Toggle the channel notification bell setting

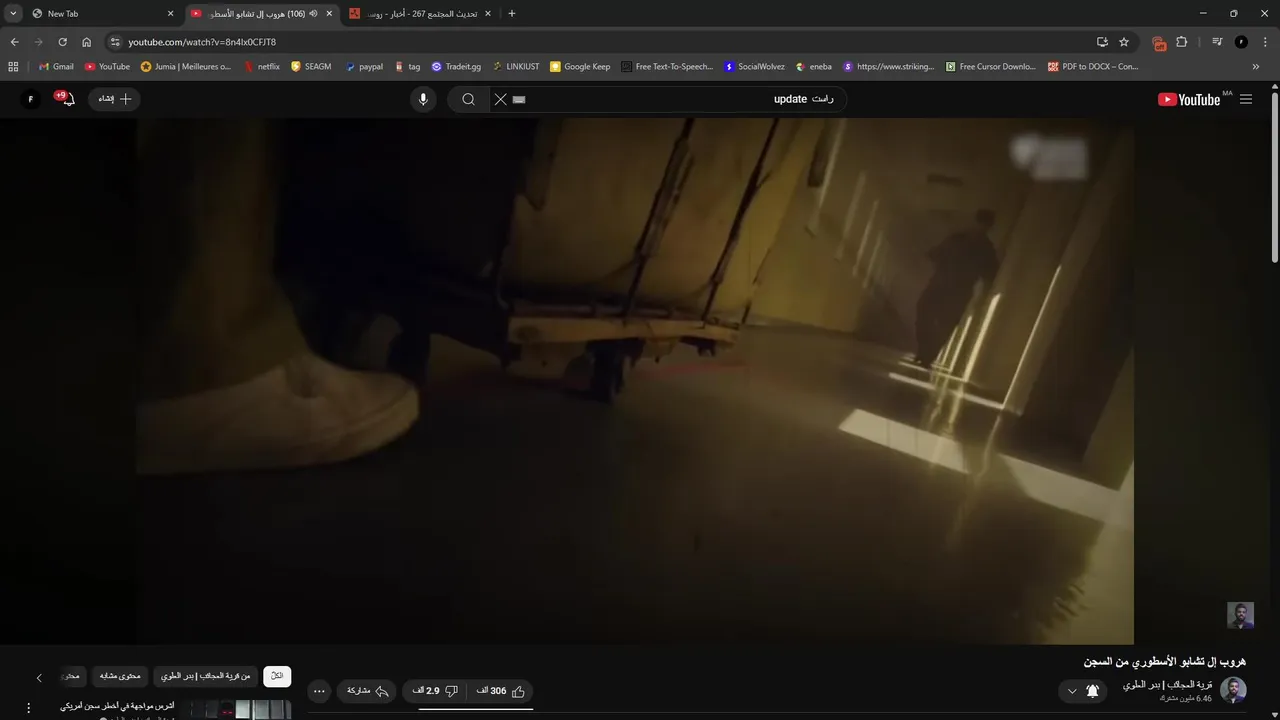(x=1092, y=691)
